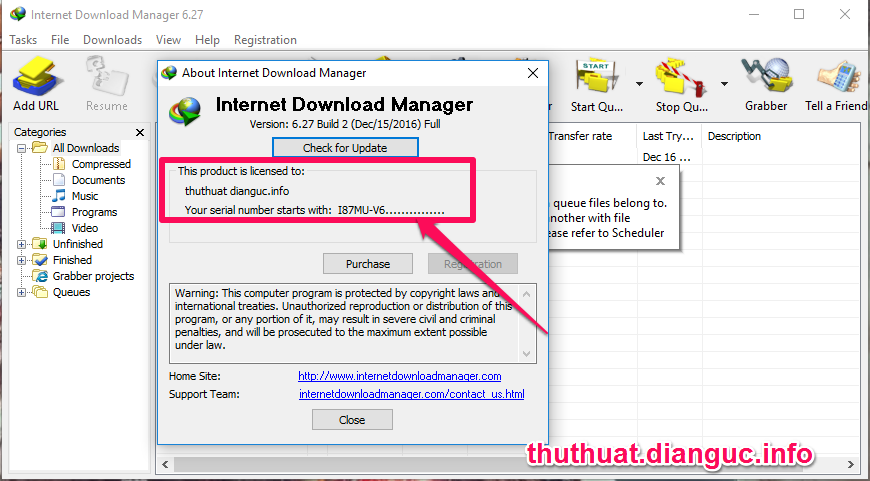Open the Stop Queue dropdown arrow

click(x=724, y=84)
